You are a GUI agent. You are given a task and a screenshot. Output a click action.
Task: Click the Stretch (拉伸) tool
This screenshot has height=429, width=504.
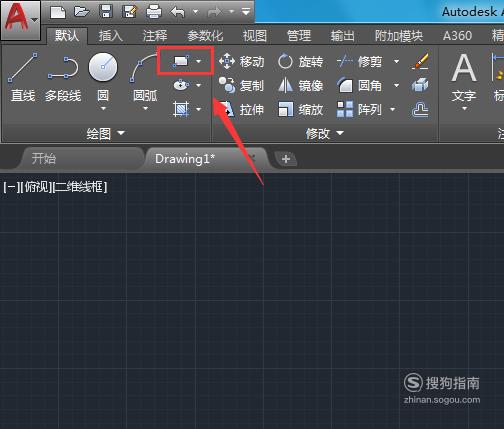(x=242, y=109)
